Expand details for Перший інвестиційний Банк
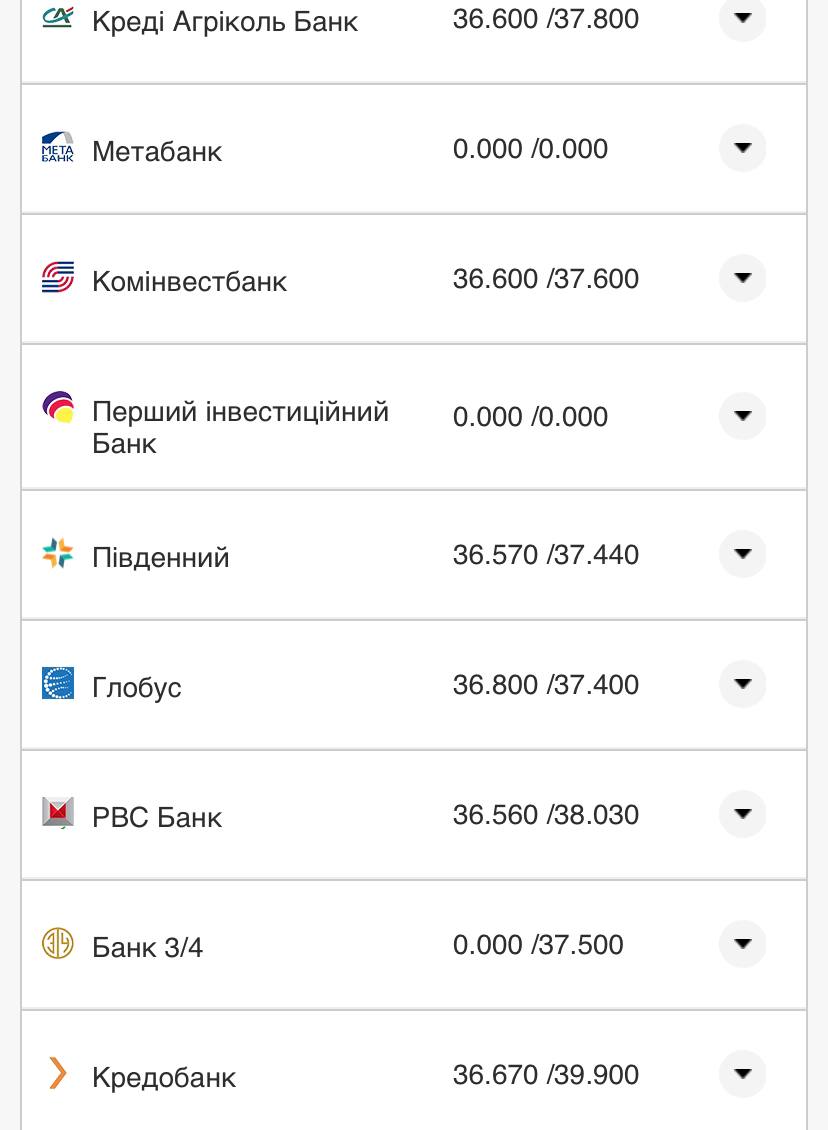The image size is (828, 1130). point(742,416)
